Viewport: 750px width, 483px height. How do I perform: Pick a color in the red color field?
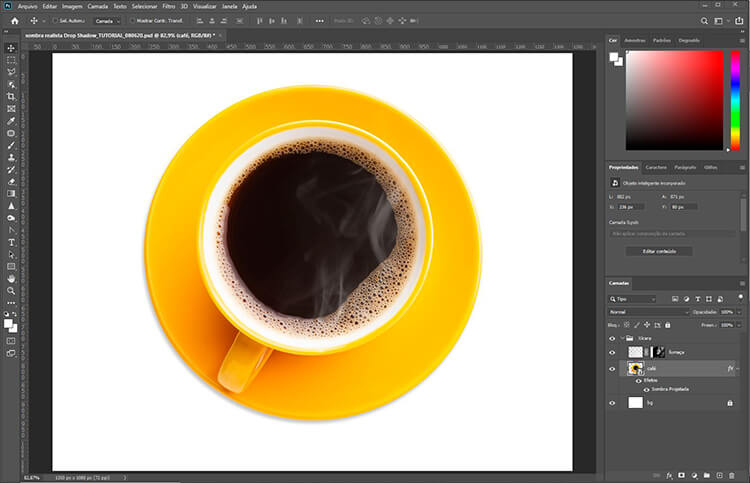pyautogui.click(x=674, y=100)
